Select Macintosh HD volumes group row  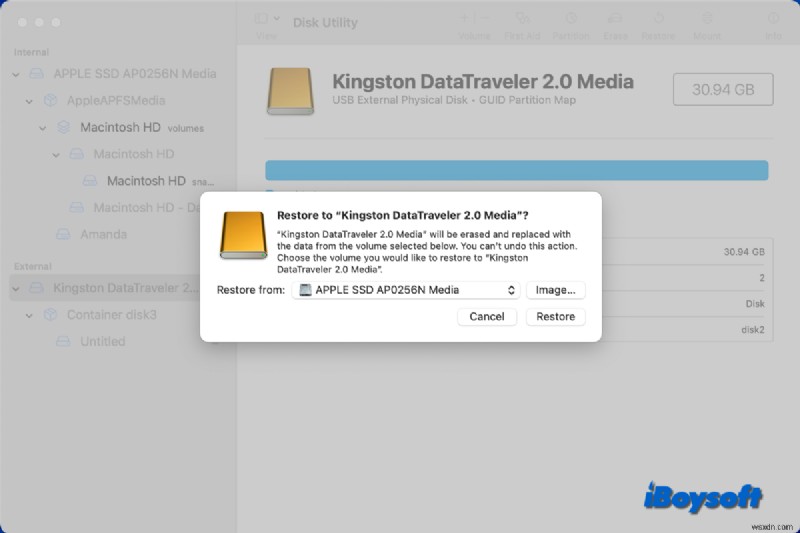click(142, 127)
